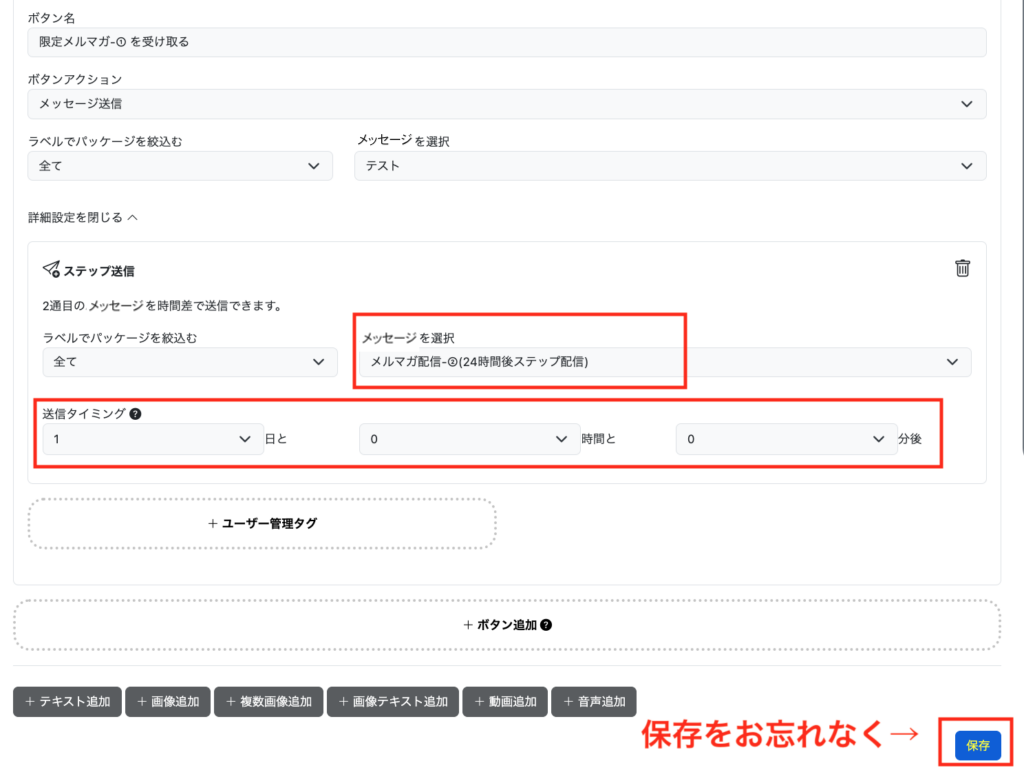Select the days dropdown in 送信タイミング

click(x=152, y=439)
